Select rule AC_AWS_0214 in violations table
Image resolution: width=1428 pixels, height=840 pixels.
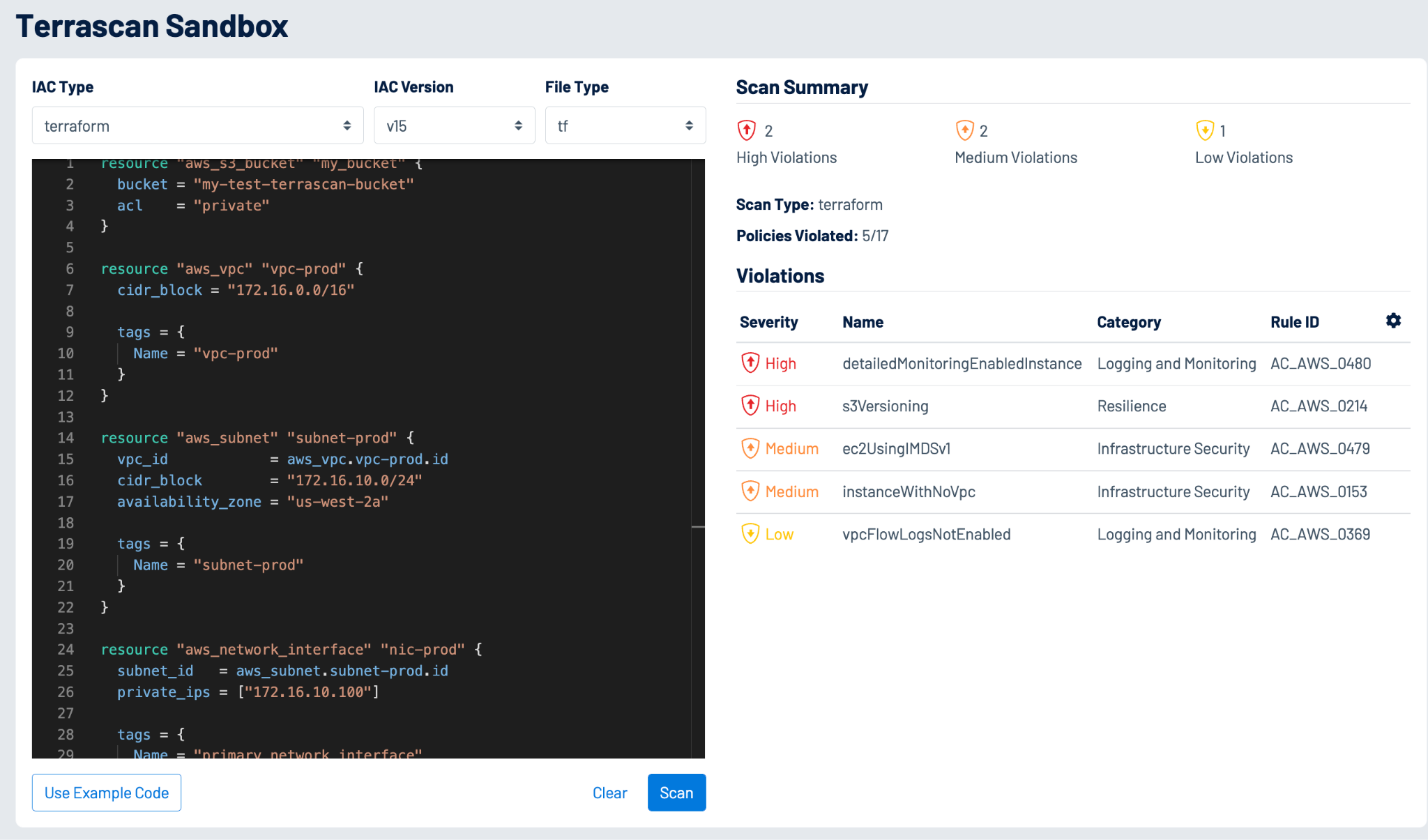pos(1319,406)
